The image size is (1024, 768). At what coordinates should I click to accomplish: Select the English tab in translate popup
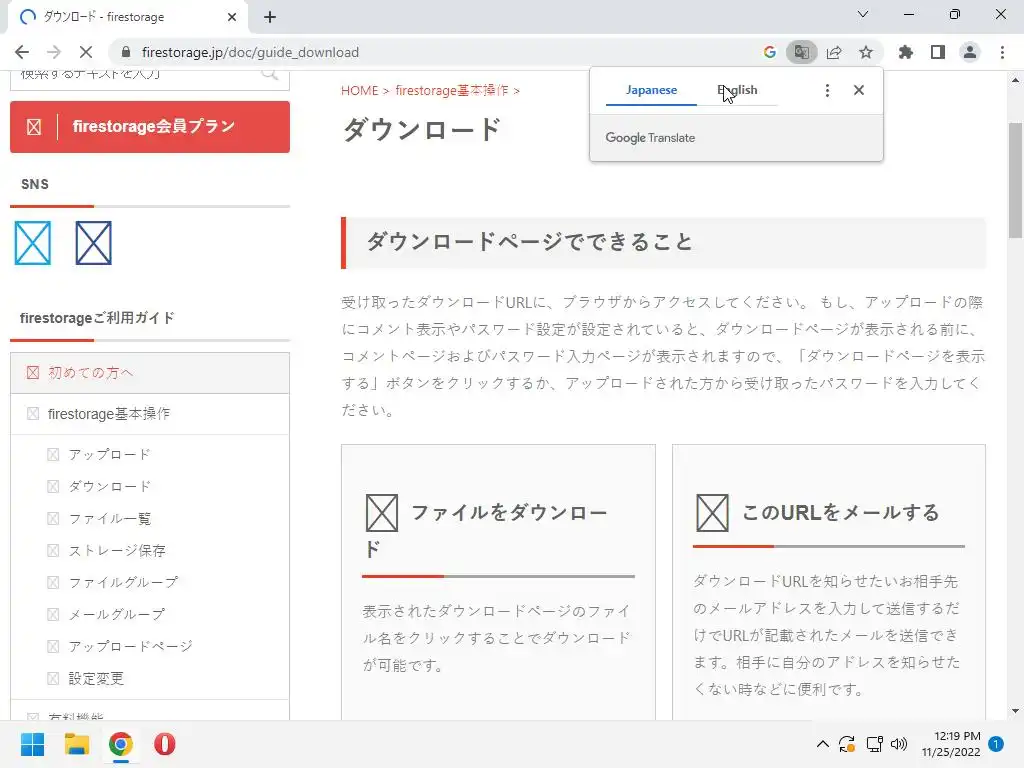pyautogui.click(x=737, y=90)
